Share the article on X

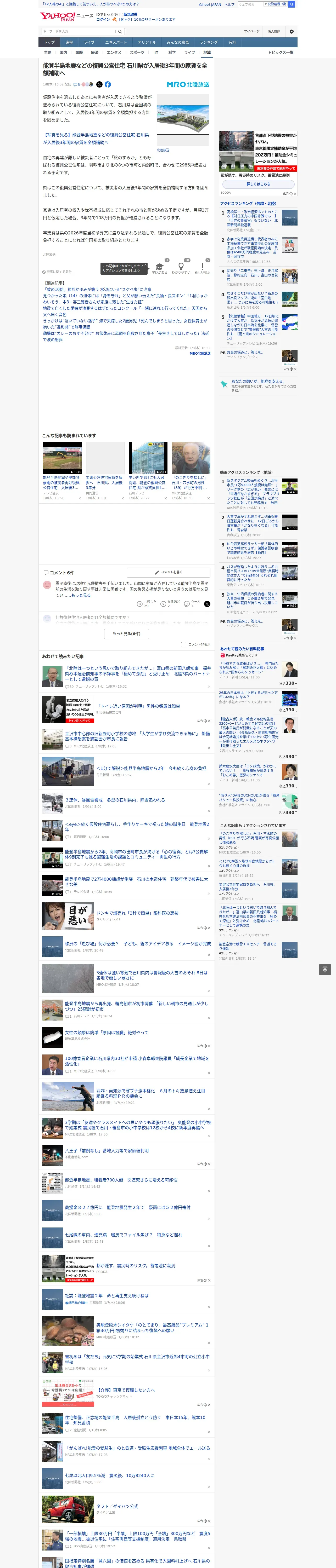(99, 85)
